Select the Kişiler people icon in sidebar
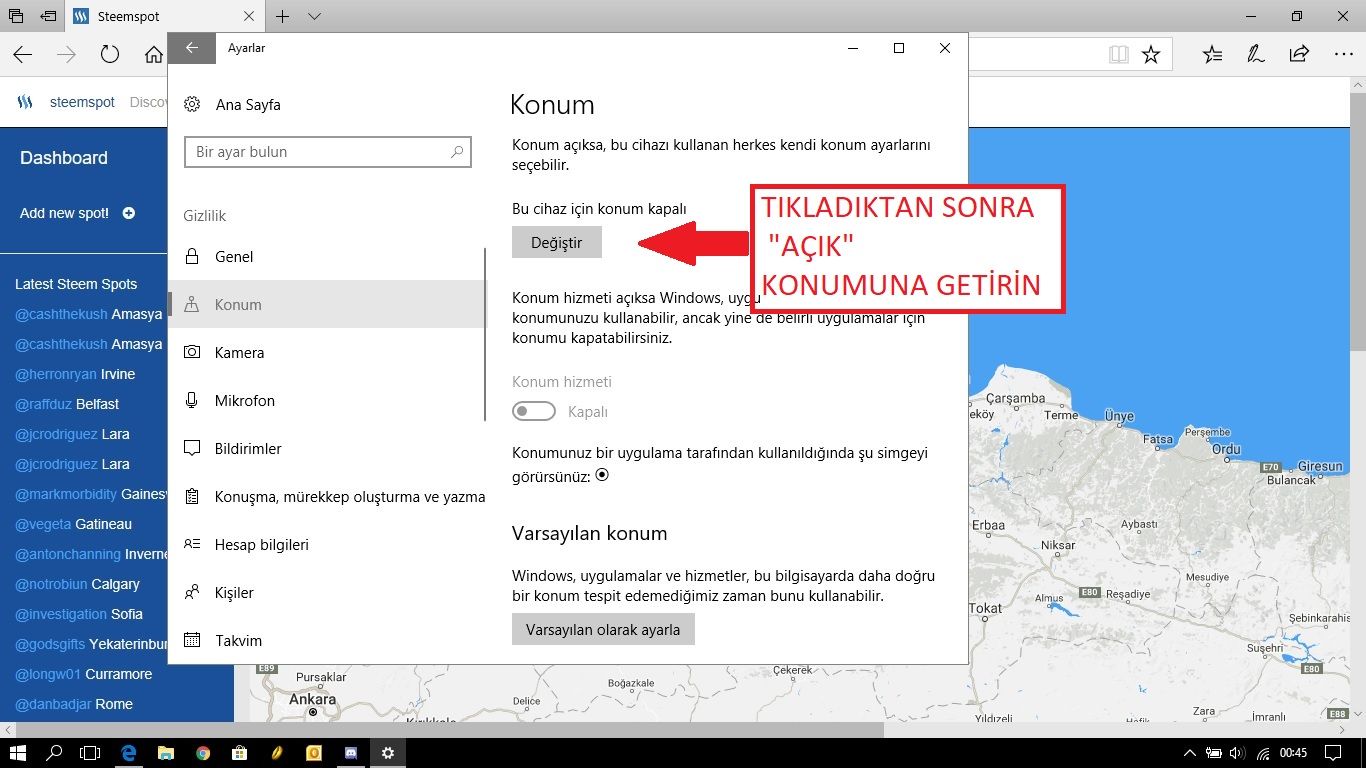 pos(192,592)
